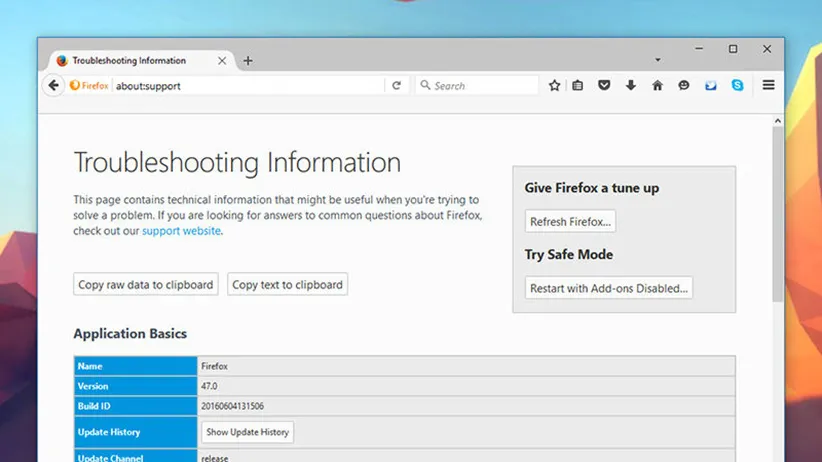Click Restart with Add-ons Disabled button

[608, 288]
